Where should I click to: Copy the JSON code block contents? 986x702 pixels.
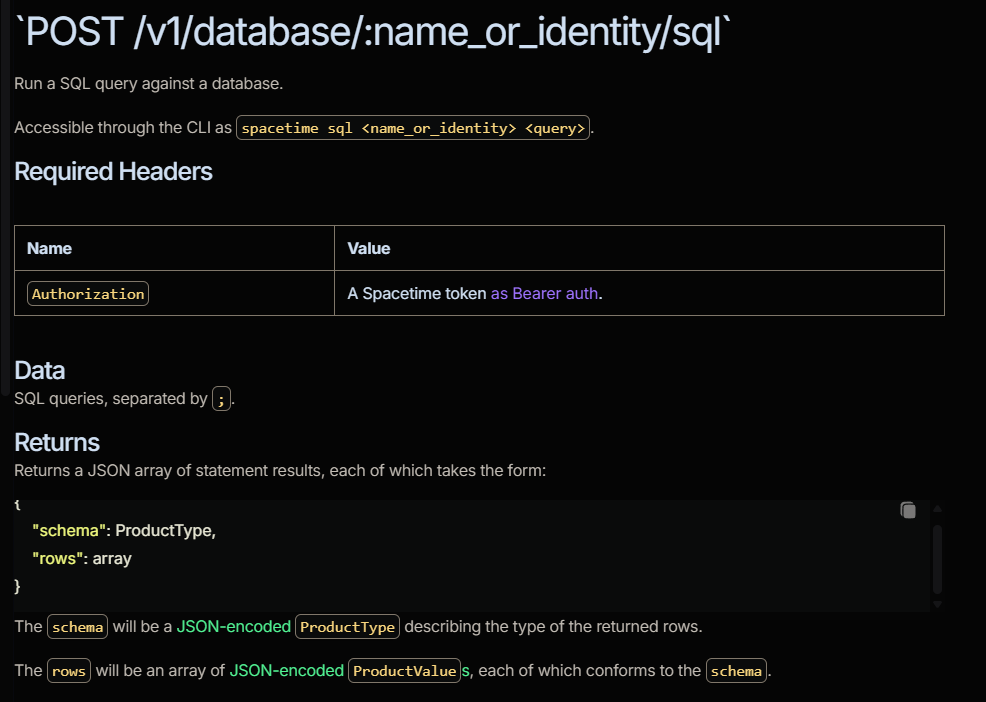point(907,510)
